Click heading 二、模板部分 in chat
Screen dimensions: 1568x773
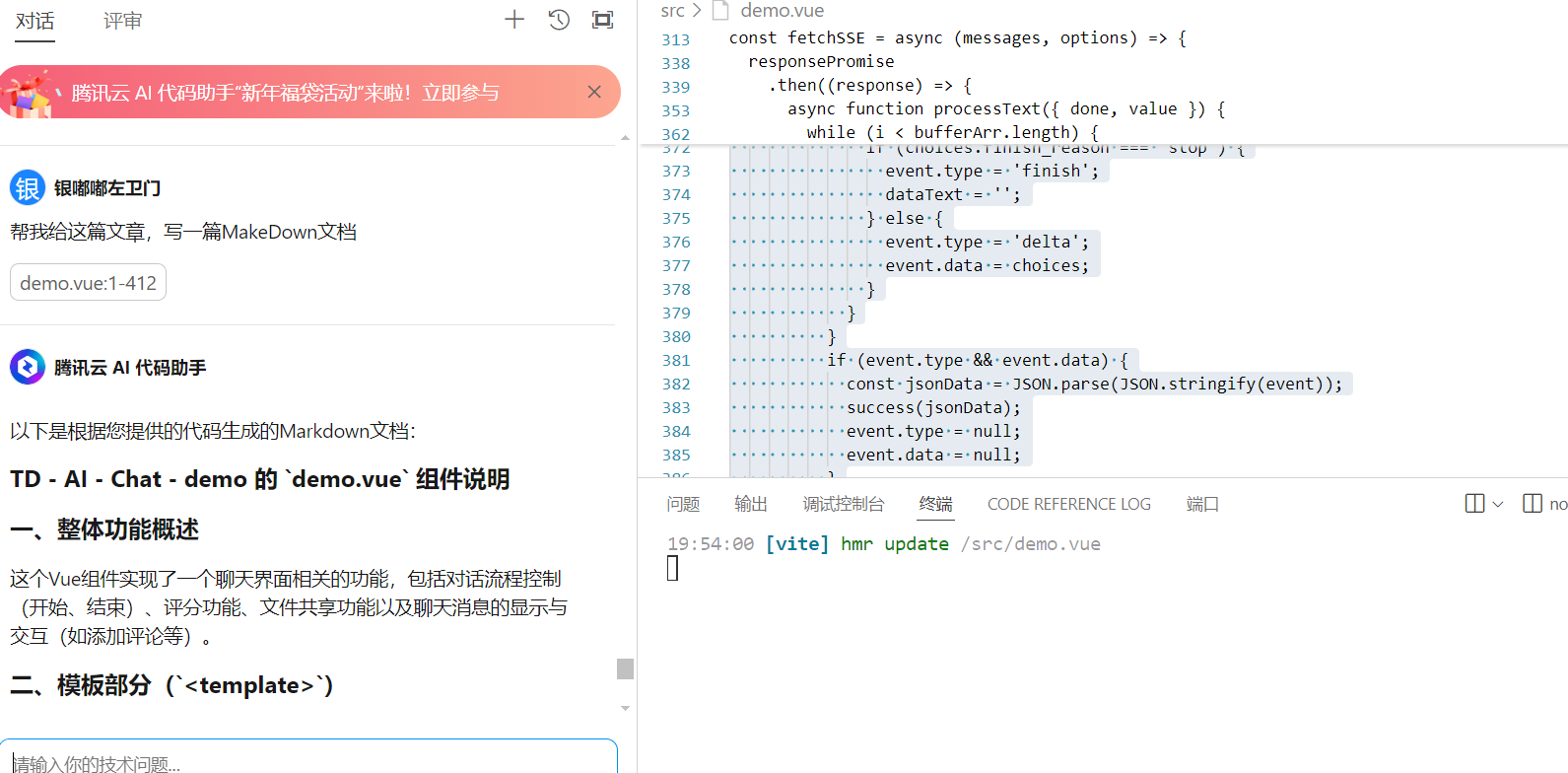[171, 685]
